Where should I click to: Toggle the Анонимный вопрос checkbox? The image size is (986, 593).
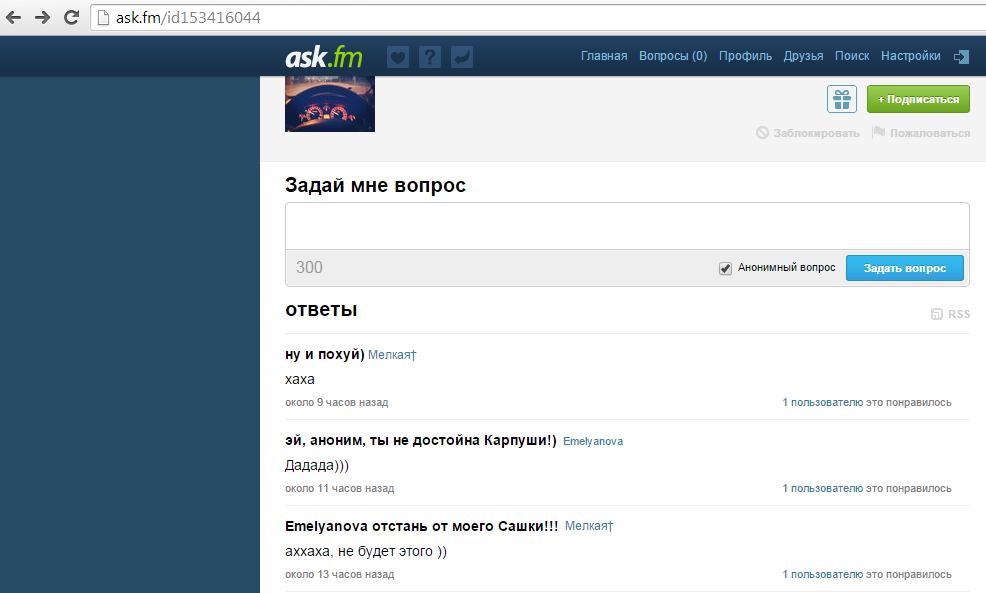click(x=725, y=268)
